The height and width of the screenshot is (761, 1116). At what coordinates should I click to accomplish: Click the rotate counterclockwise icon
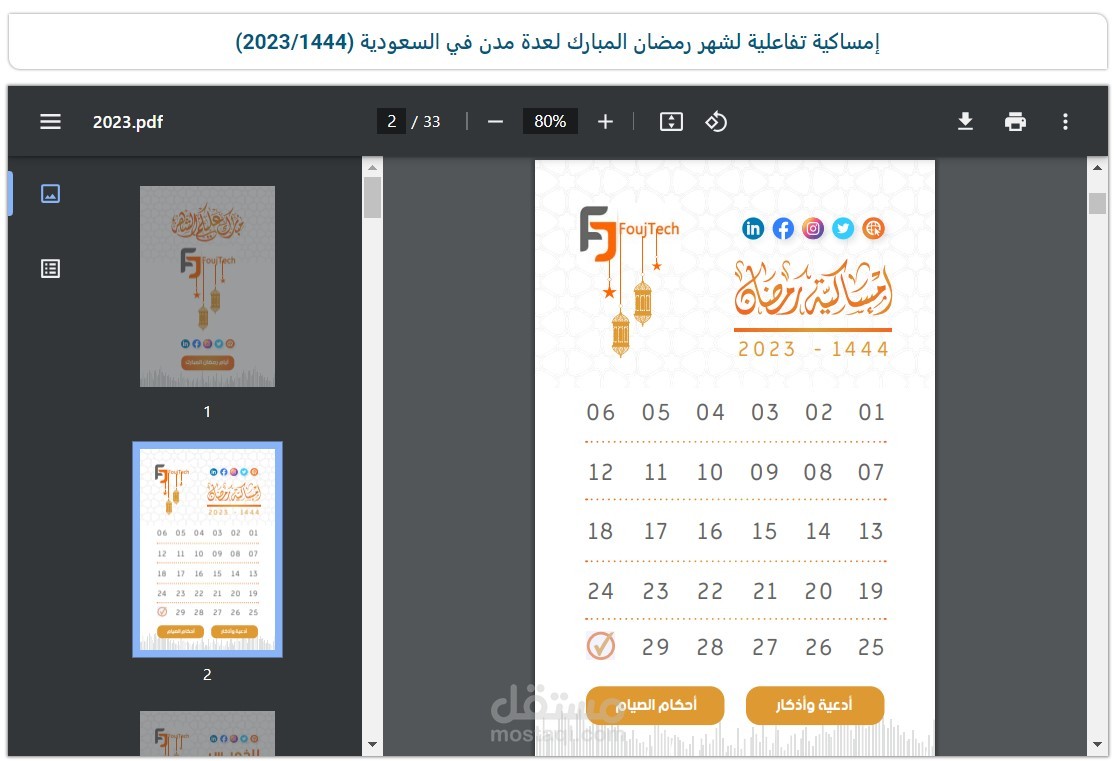click(x=716, y=121)
